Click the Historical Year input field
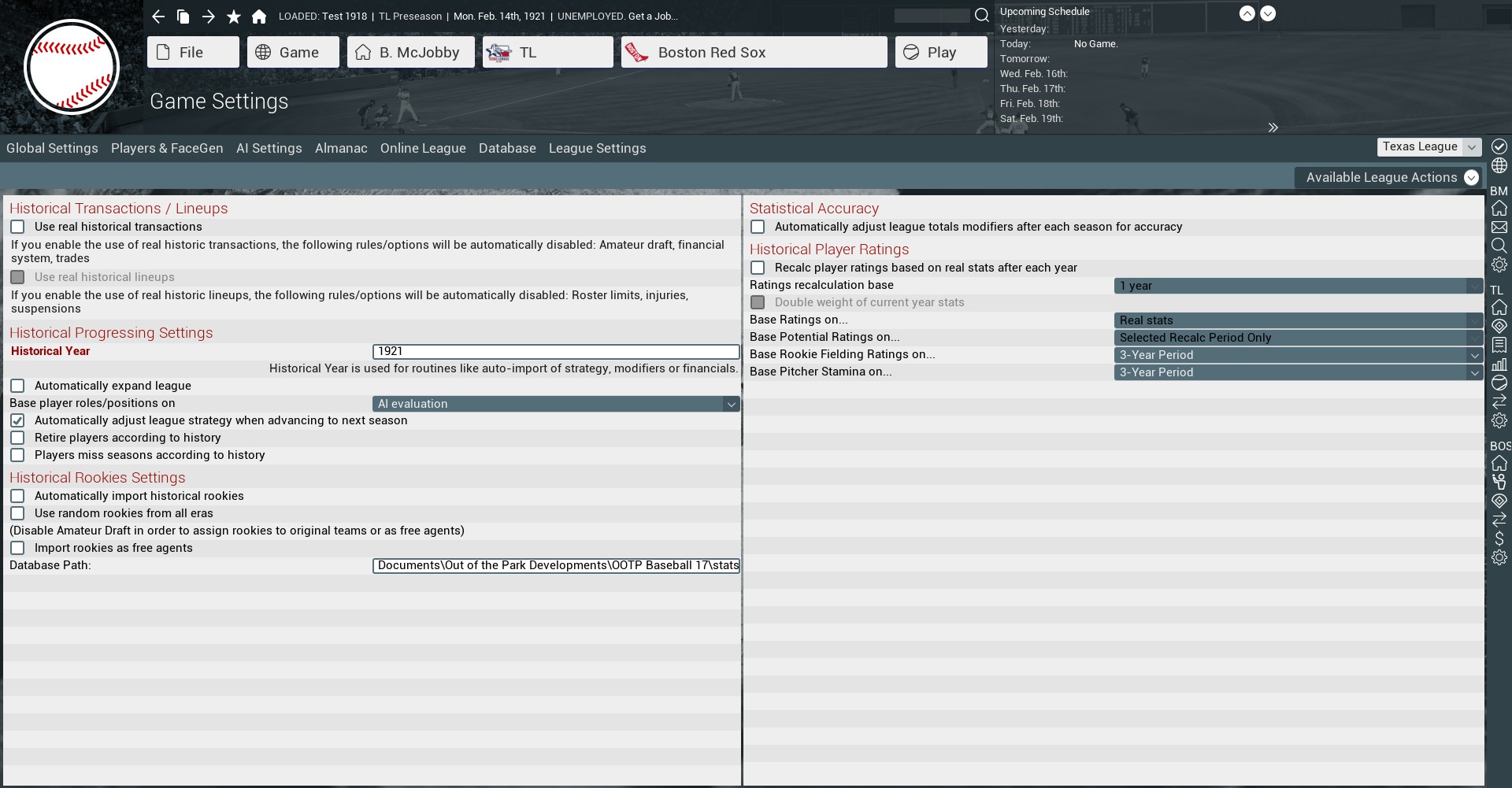The image size is (1512, 788). (x=555, y=352)
